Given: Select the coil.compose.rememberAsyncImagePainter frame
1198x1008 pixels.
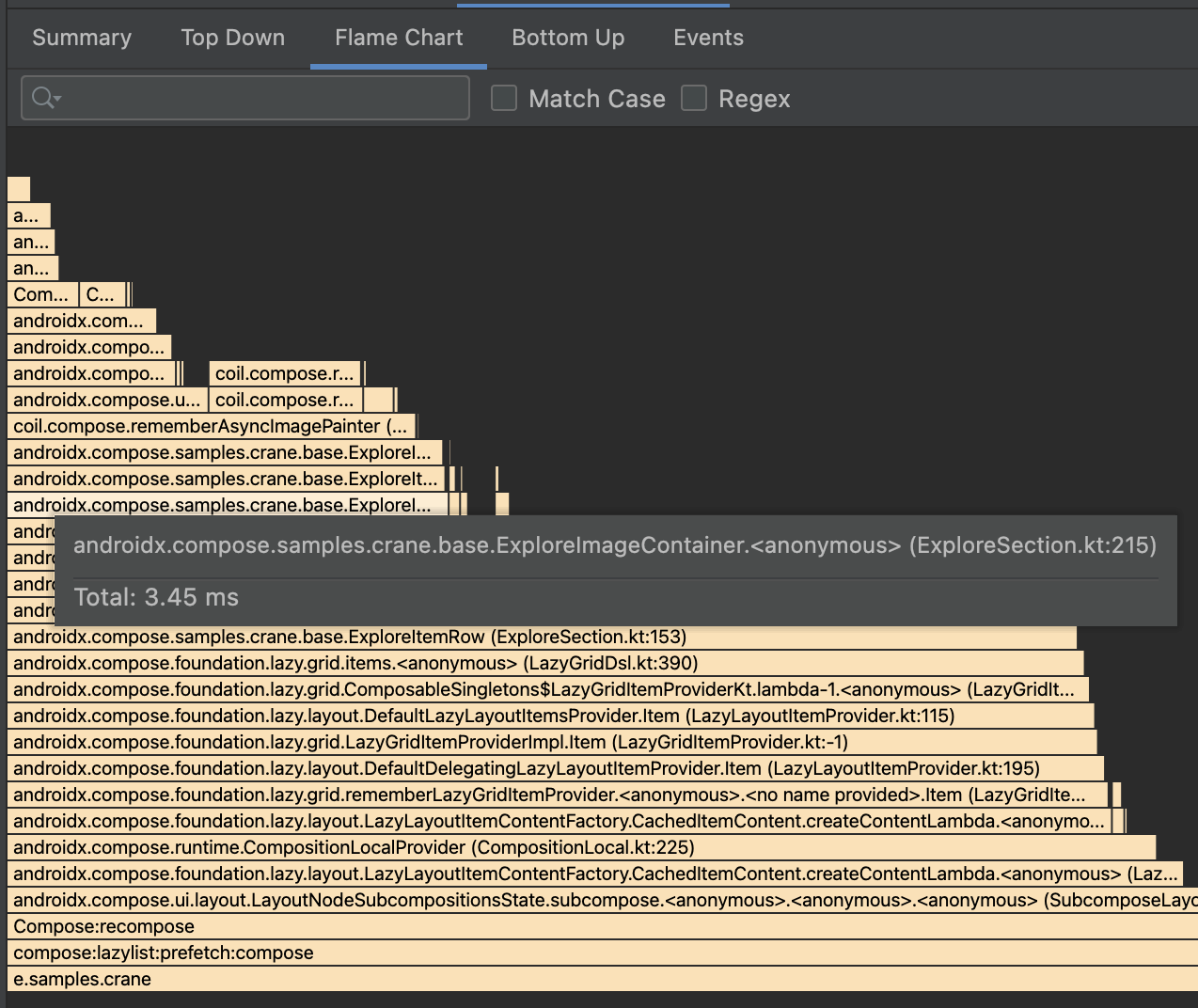Looking at the screenshot, I should tap(211, 426).
